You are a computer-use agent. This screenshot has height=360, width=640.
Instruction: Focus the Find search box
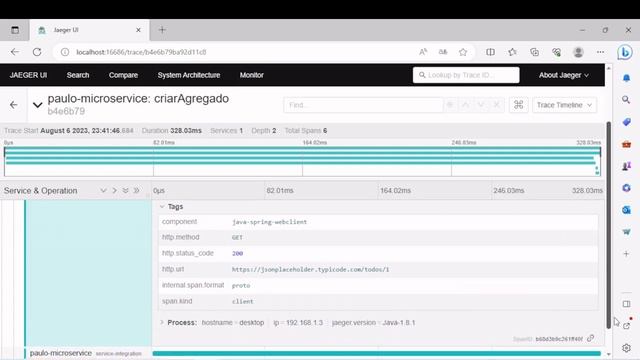pyautogui.click(x=363, y=105)
